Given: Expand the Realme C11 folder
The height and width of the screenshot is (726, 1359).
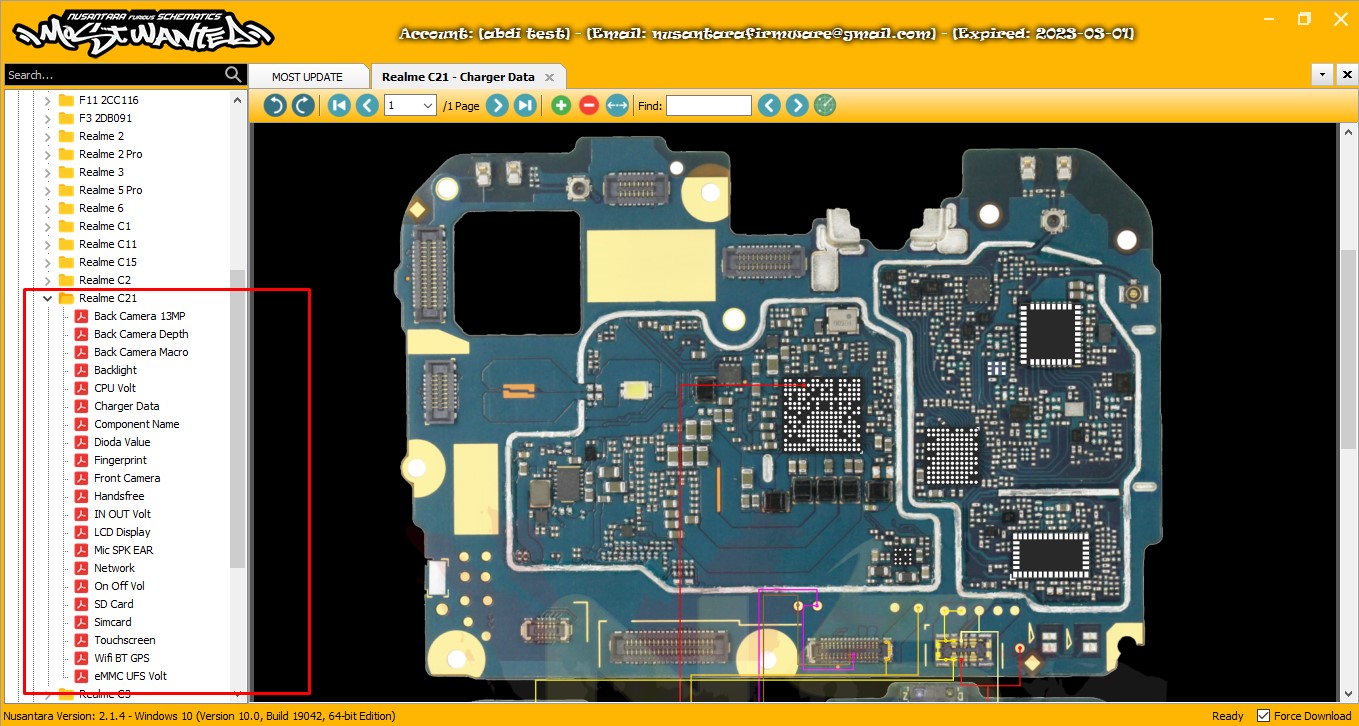Looking at the screenshot, I should (x=47, y=244).
